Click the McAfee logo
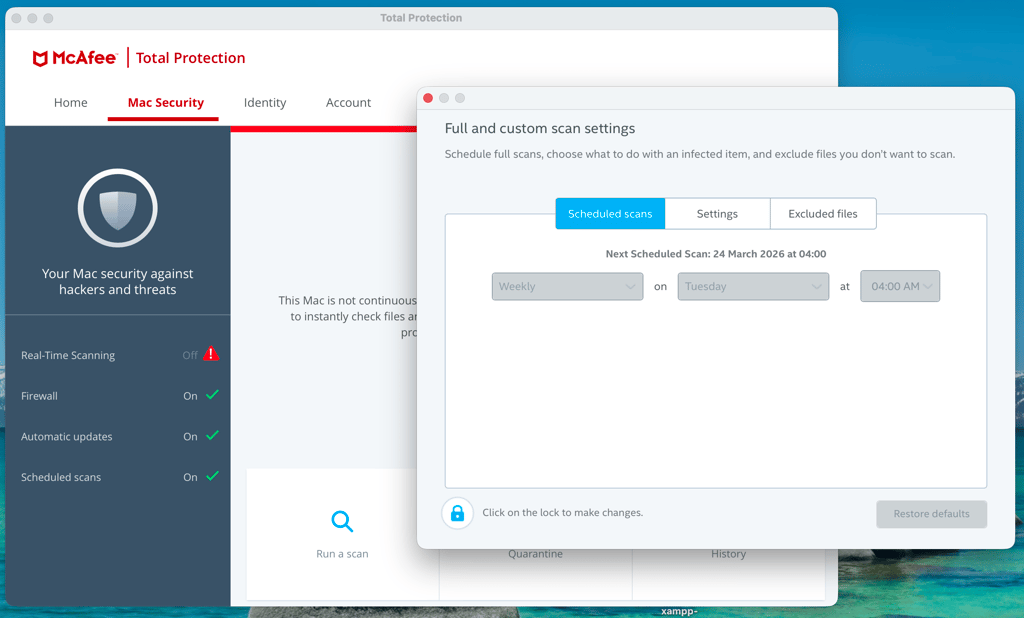Screen dimensions: 1024x618 (x=74, y=58)
